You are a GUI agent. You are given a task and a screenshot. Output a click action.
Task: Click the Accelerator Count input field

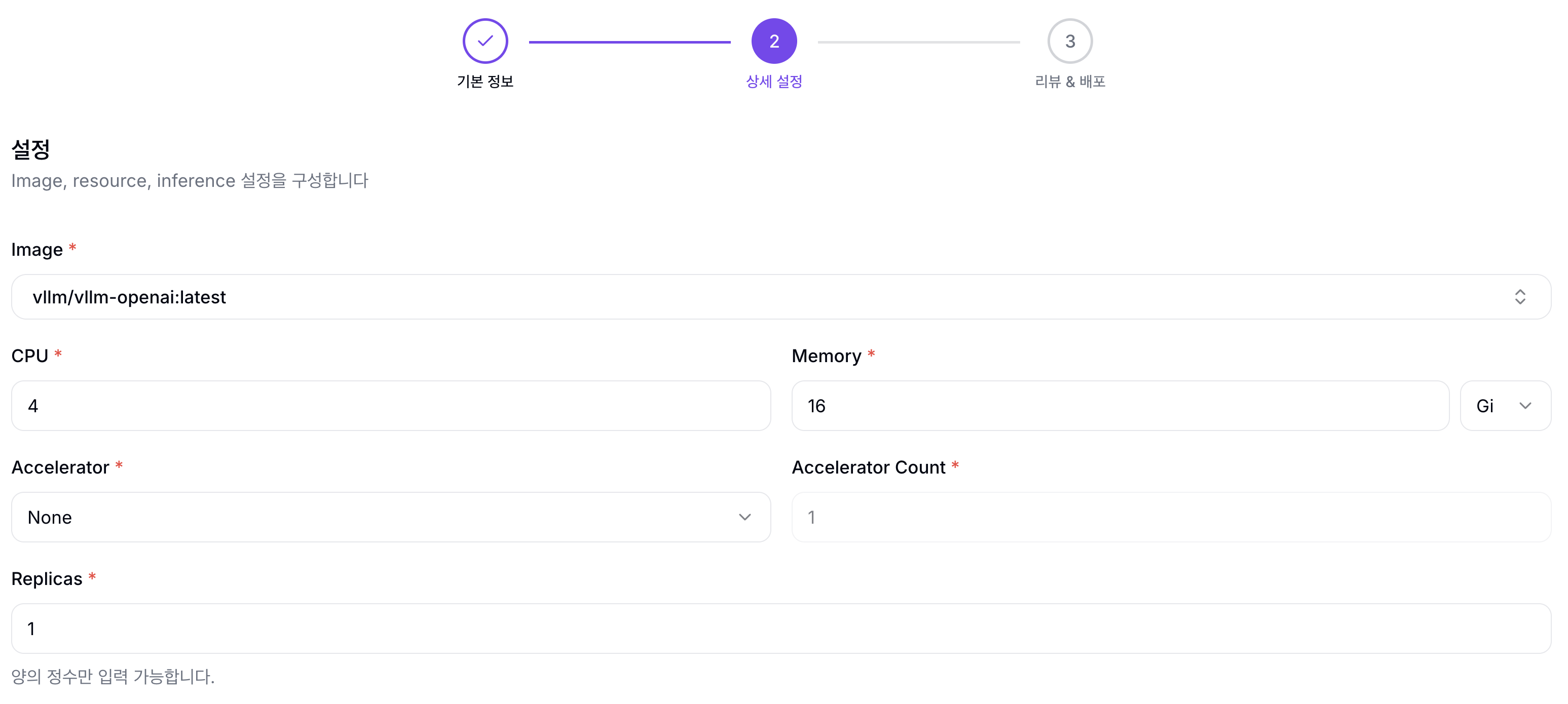point(1171,517)
